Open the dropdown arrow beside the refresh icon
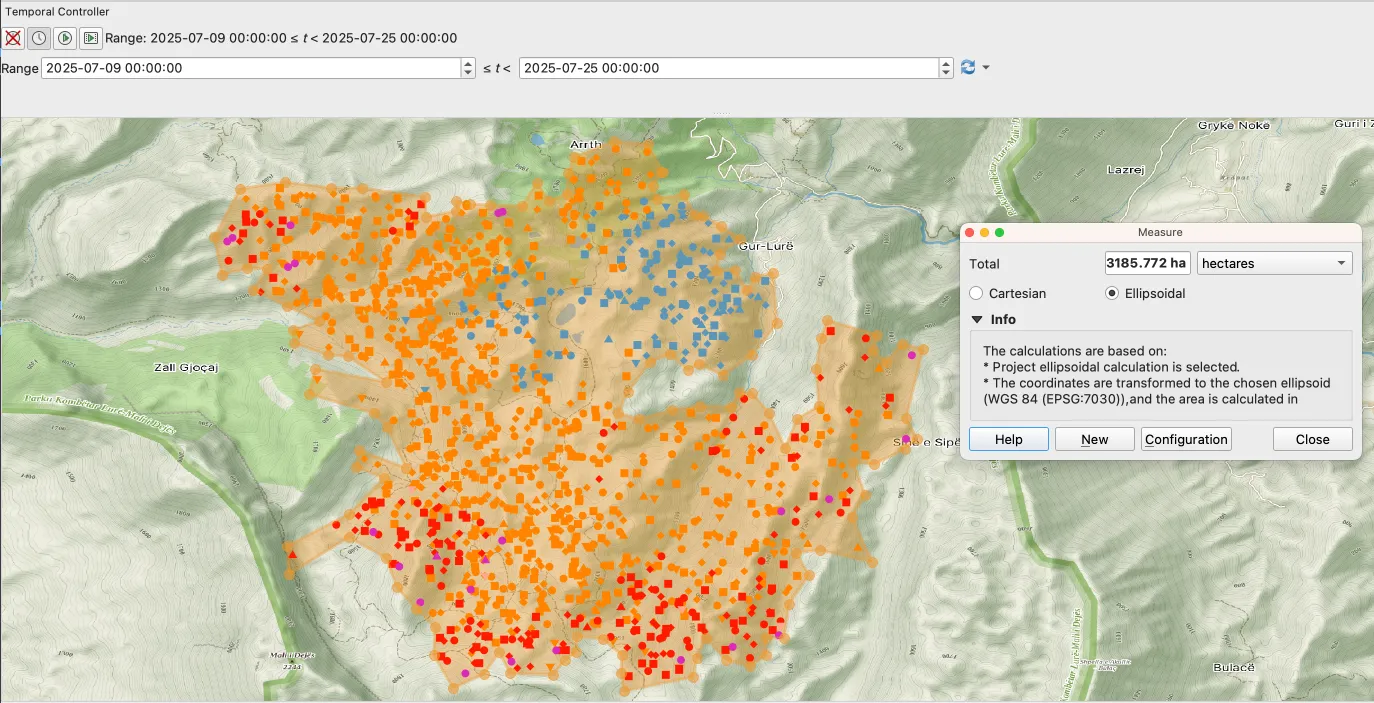This screenshot has height=703, width=1374. (985, 67)
